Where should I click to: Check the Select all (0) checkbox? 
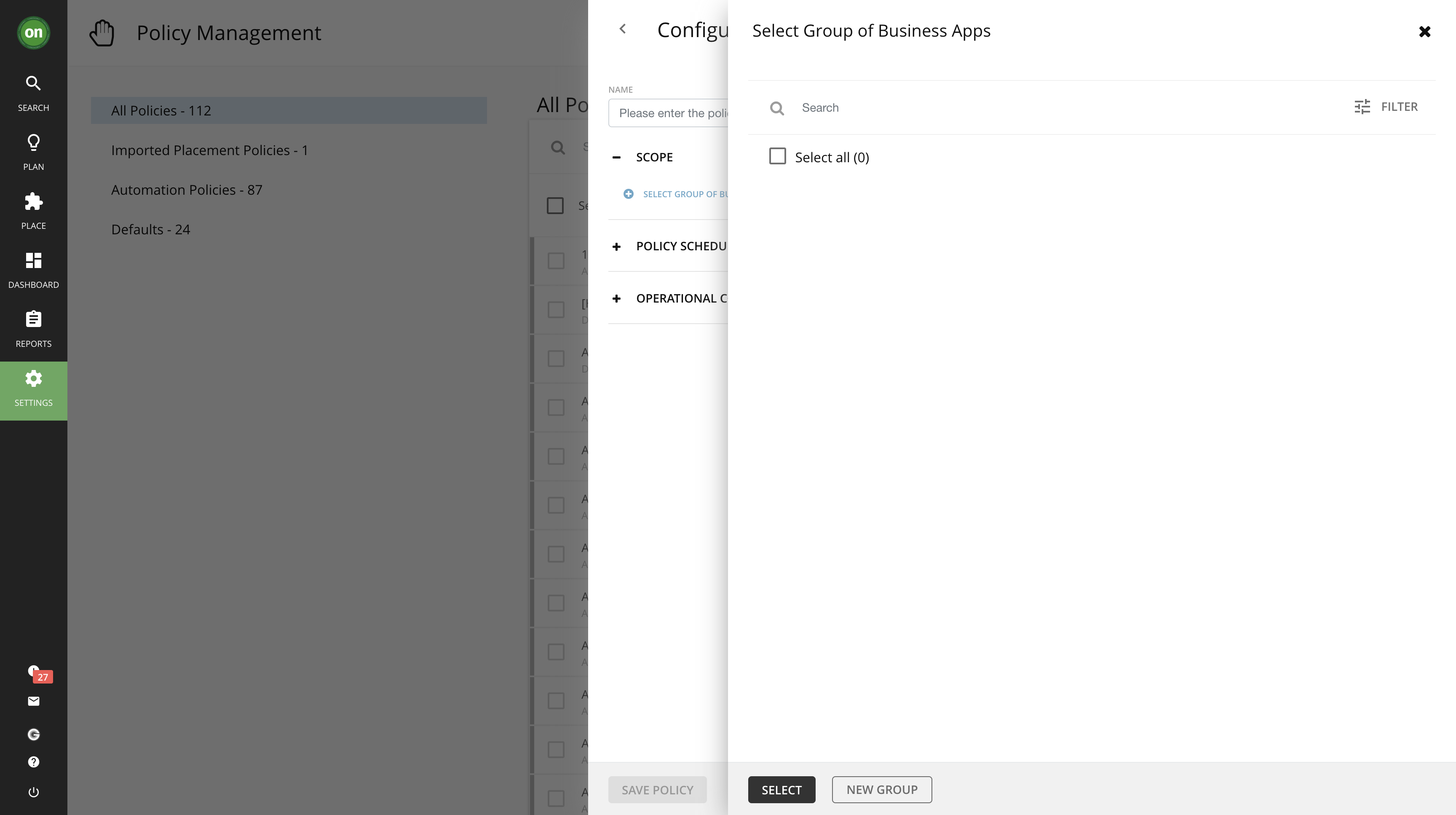(777, 157)
